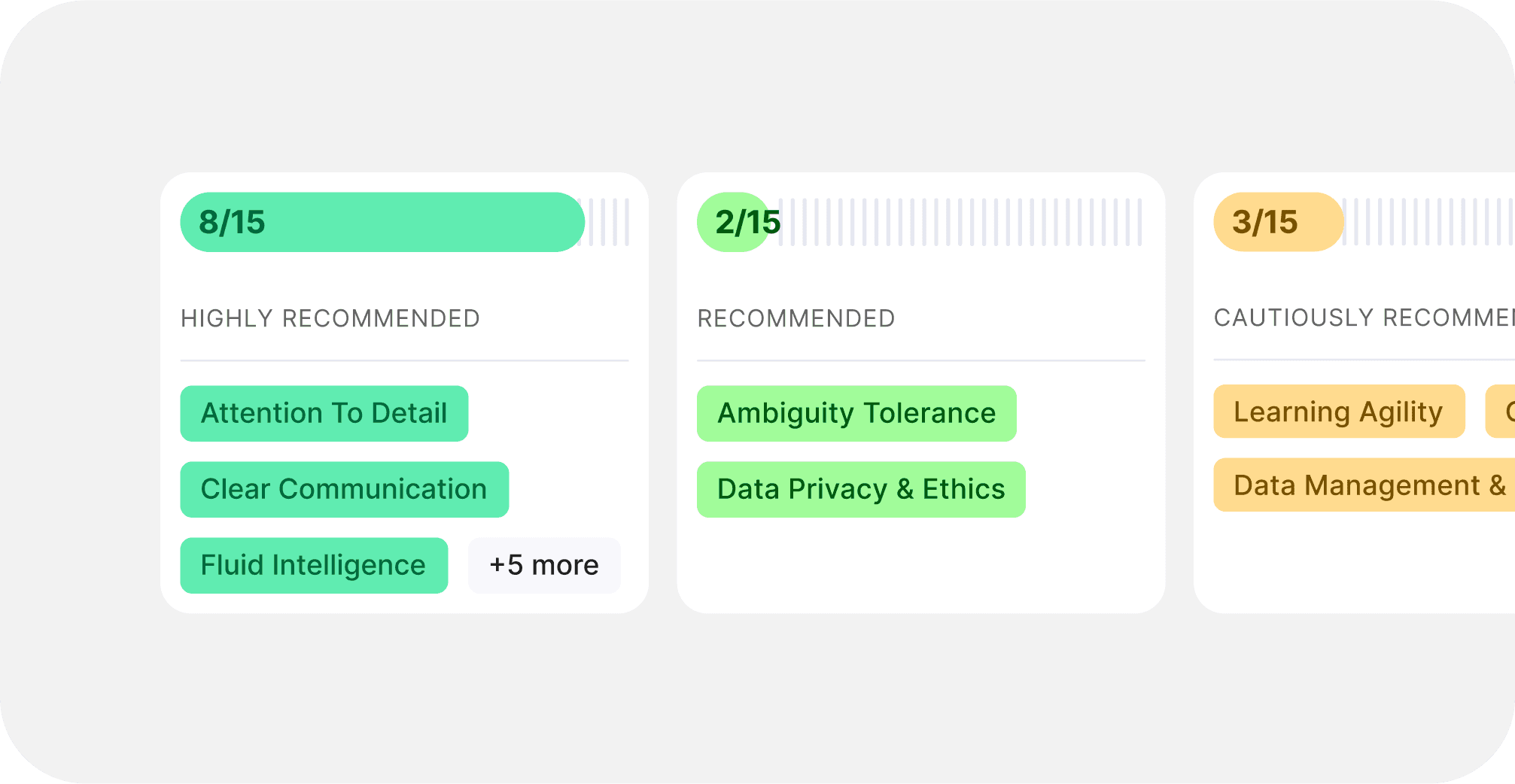Viewport: 1515px width, 784px height.
Task: Select the Clear Communication skill tag
Action: 343,489
